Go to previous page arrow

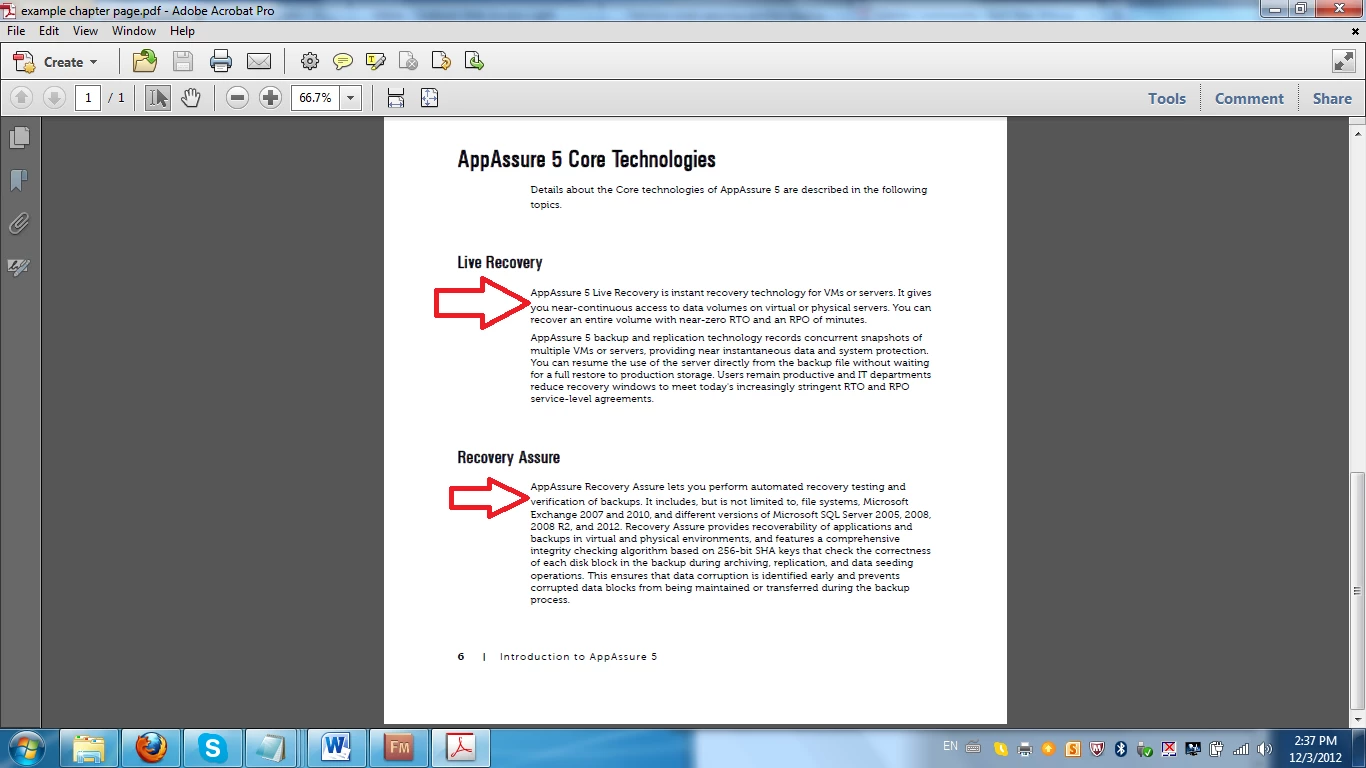(21, 98)
